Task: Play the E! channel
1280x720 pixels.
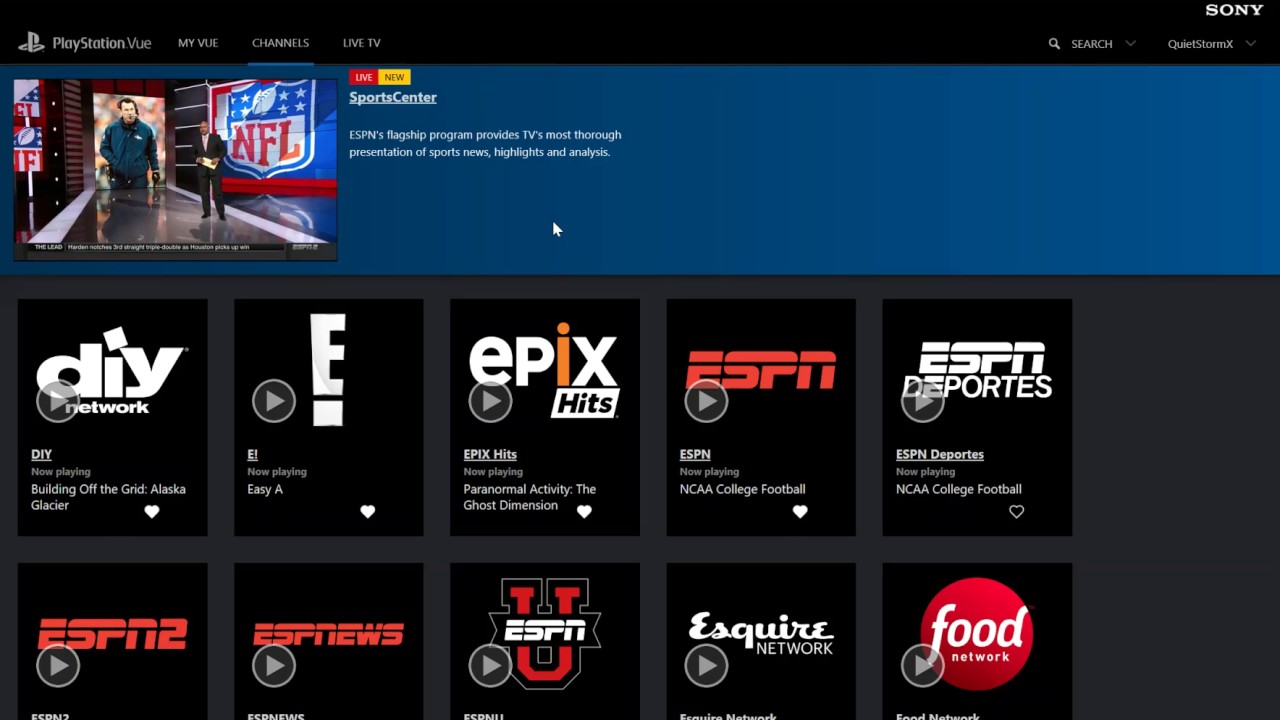Action: pyautogui.click(x=274, y=401)
